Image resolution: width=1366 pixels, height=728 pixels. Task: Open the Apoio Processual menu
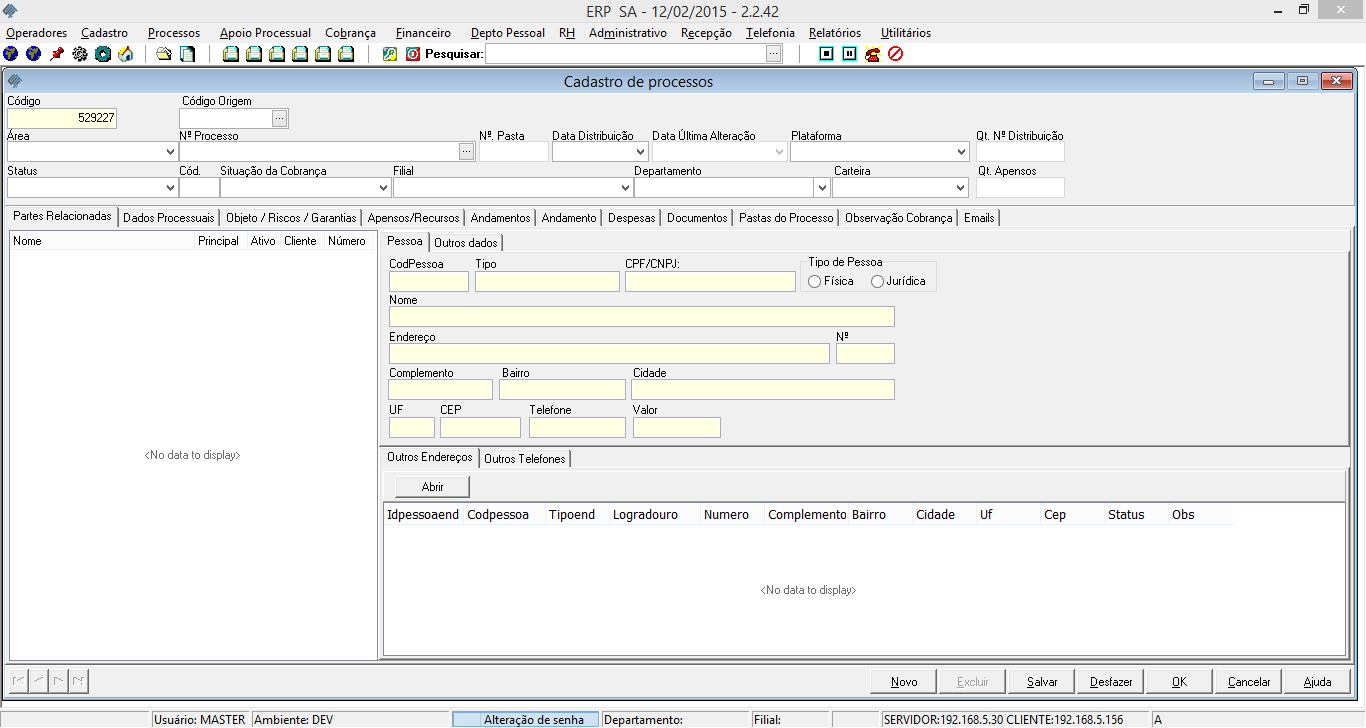pyautogui.click(x=265, y=33)
